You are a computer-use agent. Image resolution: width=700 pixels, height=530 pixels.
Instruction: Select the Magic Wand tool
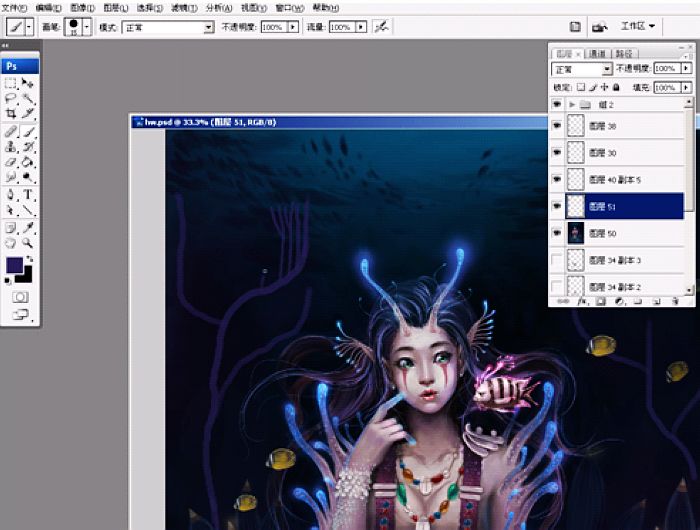[28, 98]
